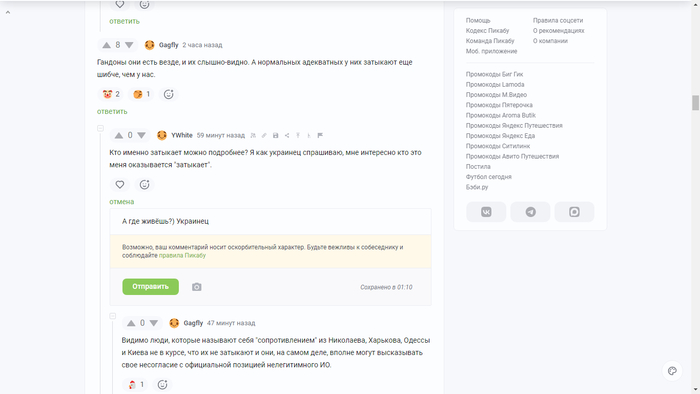This screenshot has height=394, width=700.
Task: Add emoji reaction to YWhite's comment
Action: [144, 184]
